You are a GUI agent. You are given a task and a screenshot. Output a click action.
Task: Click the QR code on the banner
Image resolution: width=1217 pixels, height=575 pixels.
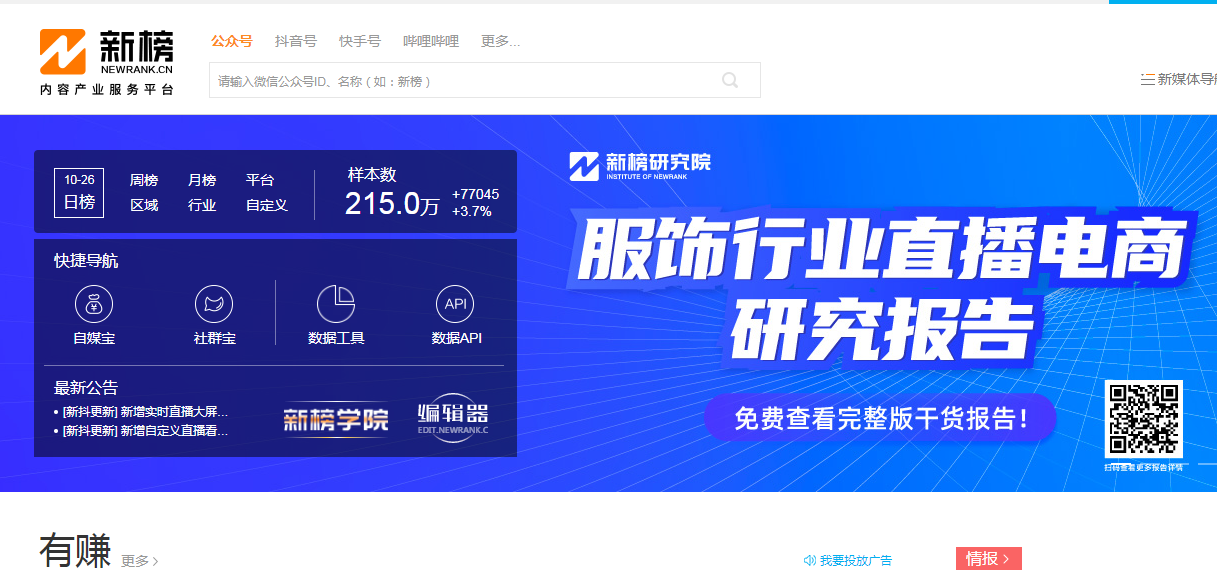coord(1143,420)
